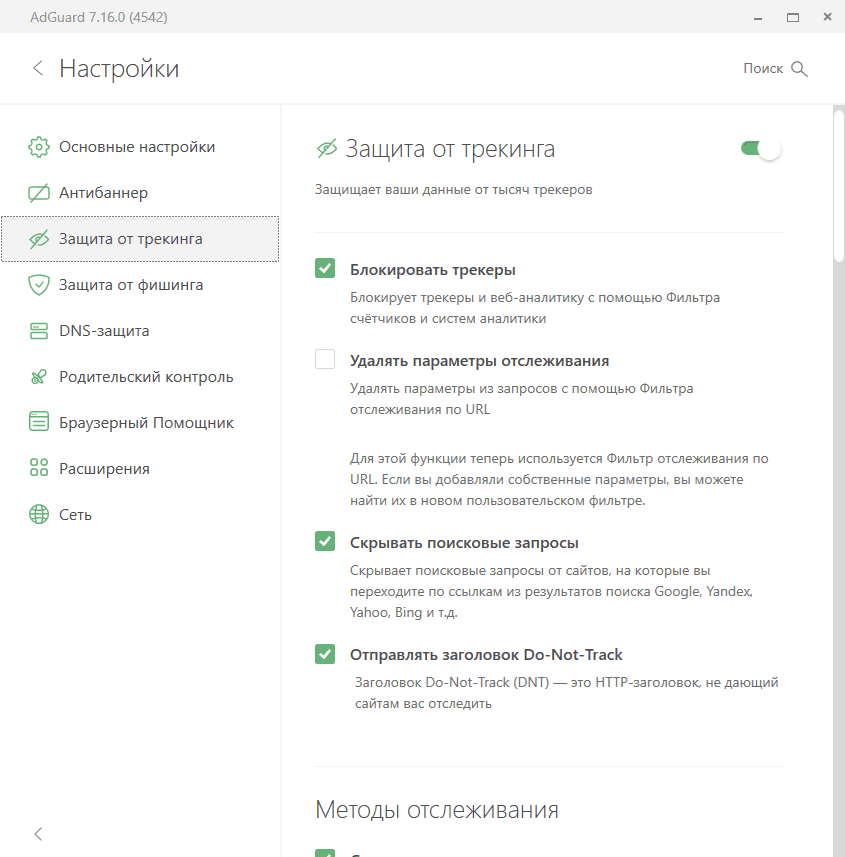Open Родительский контроль section
The width and height of the screenshot is (845, 857).
tap(140, 377)
